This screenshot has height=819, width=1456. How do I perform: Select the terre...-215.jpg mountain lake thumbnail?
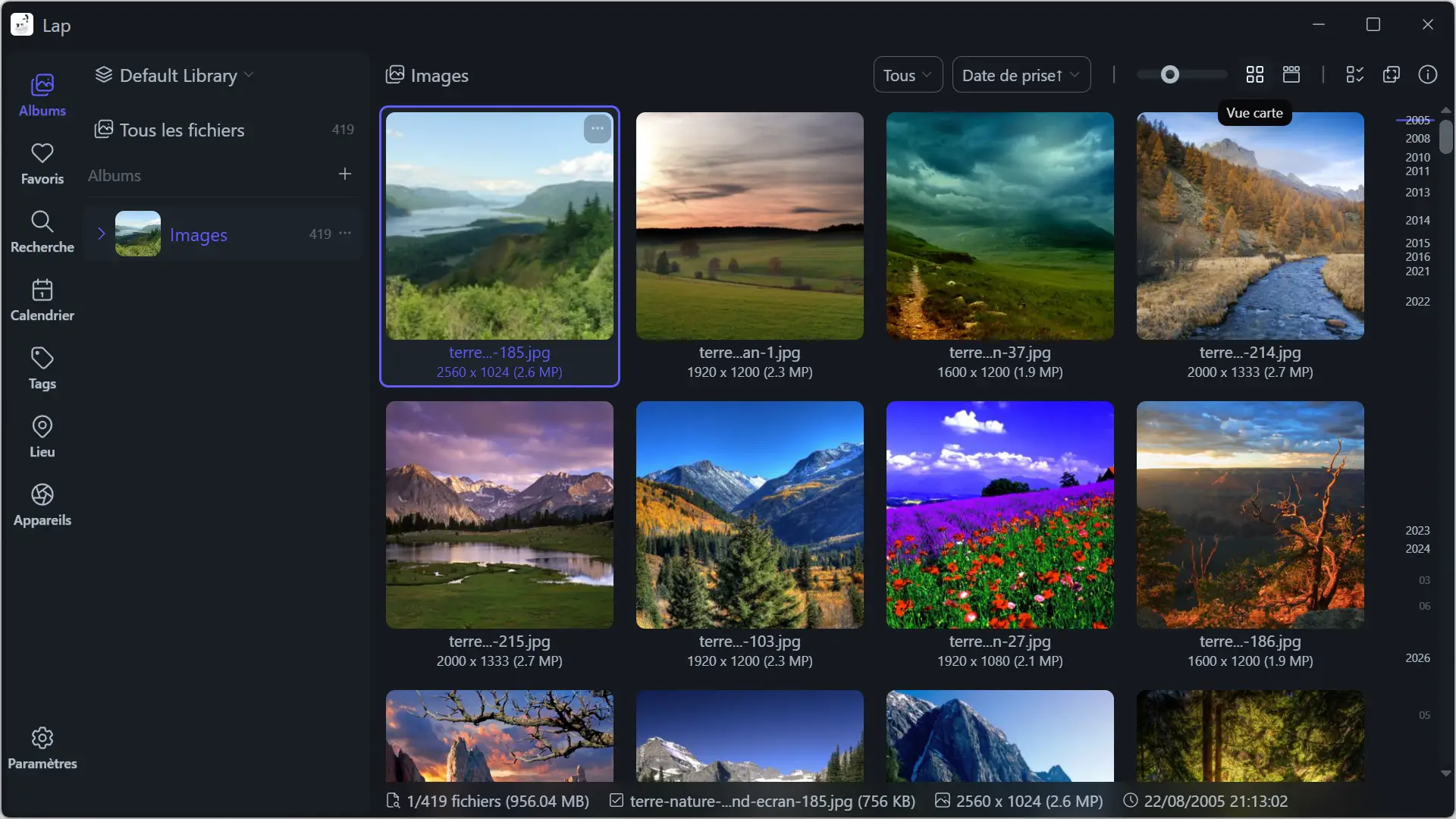point(500,515)
